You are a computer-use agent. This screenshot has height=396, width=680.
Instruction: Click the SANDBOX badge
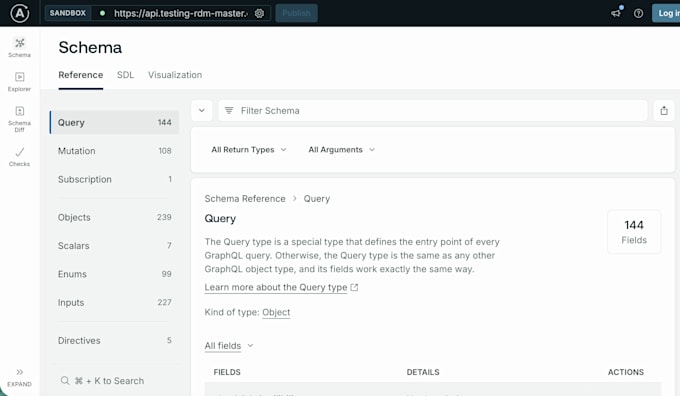coord(68,13)
